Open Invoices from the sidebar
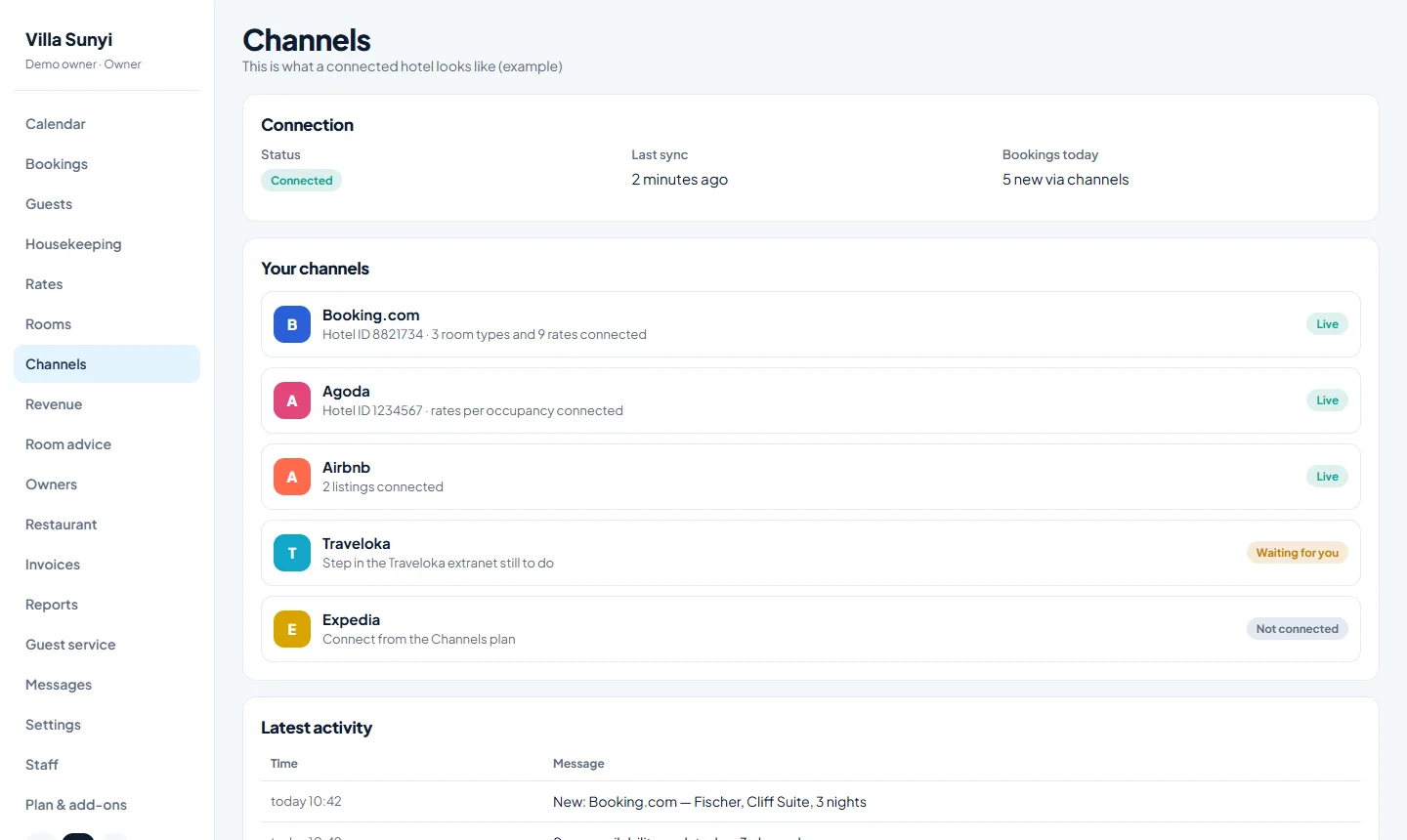Image resolution: width=1407 pixels, height=840 pixels. [x=107, y=565]
